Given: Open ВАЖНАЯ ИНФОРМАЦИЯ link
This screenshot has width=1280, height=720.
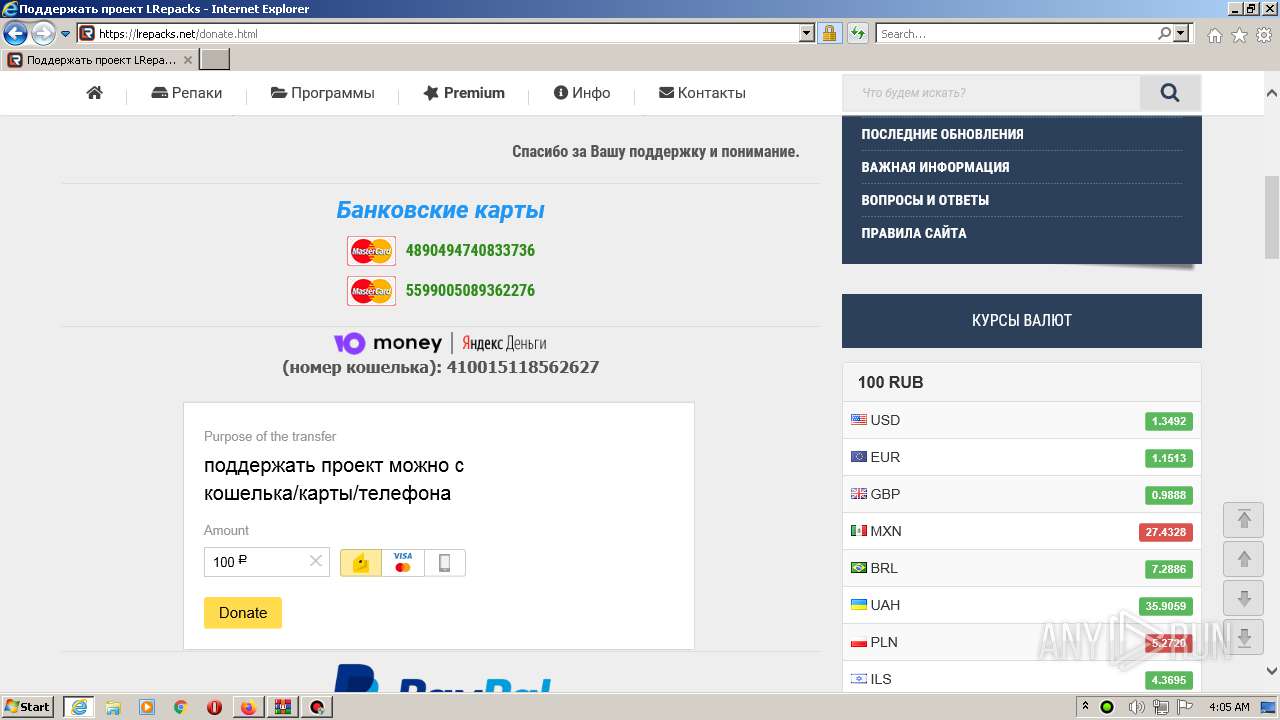Looking at the screenshot, I should [x=935, y=167].
